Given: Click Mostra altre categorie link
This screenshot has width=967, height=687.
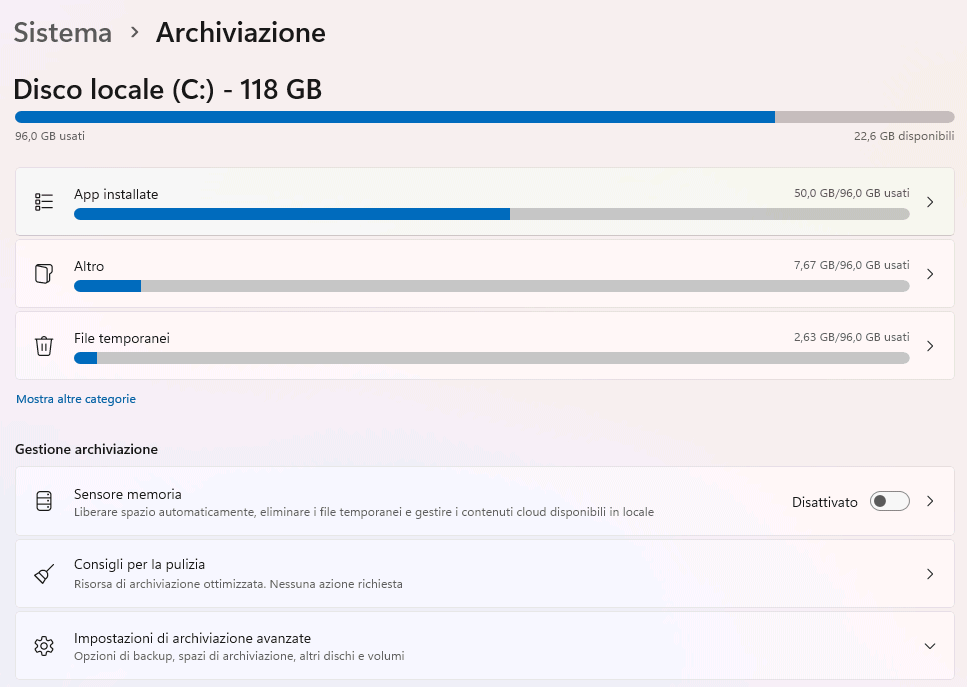Looking at the screenshot, I should pyautogui.click(x=76, y=399).
